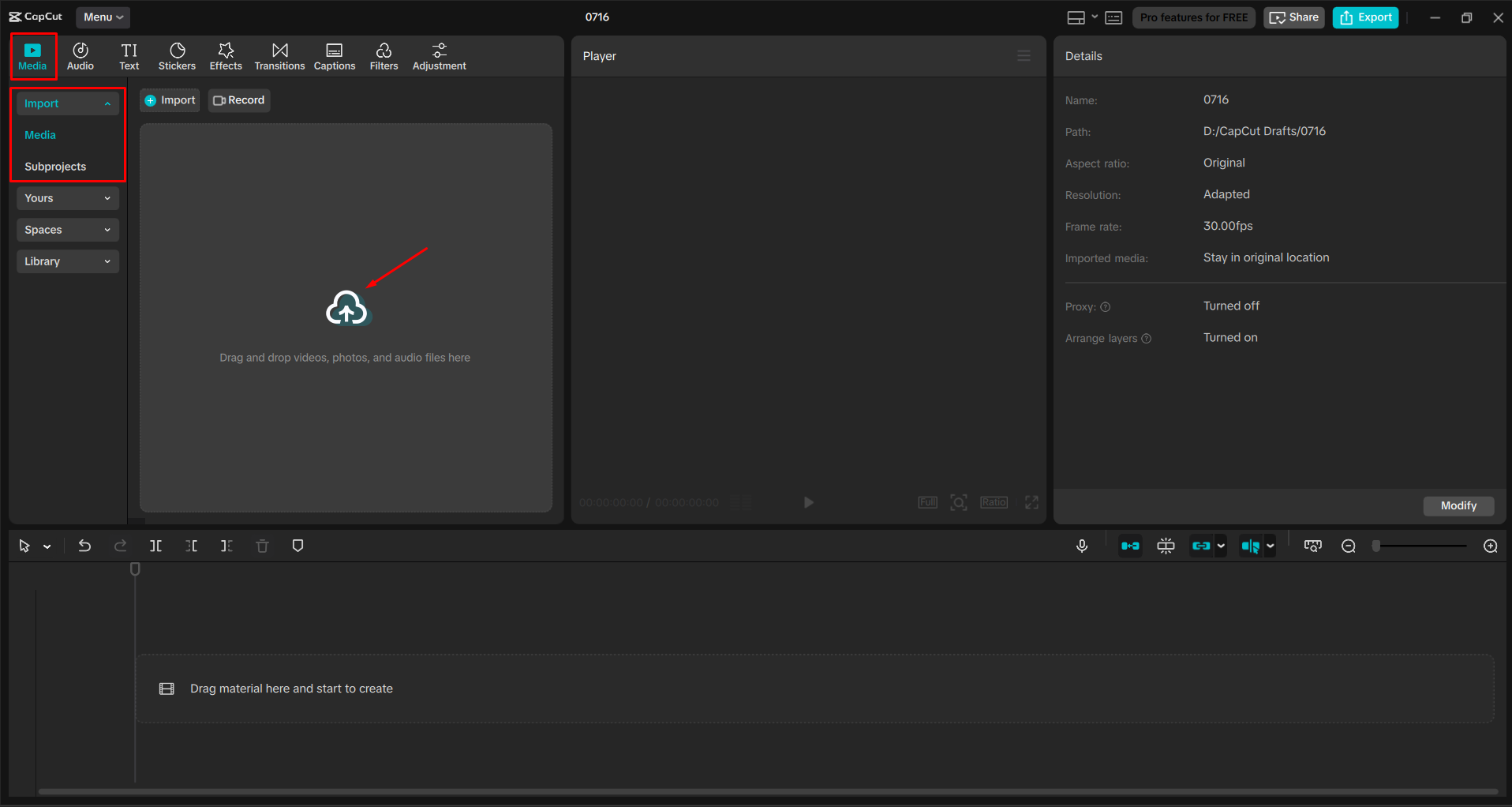Open the Captions panel
The height and width of the screenshot is (807, 1512).
pos(334,55)
